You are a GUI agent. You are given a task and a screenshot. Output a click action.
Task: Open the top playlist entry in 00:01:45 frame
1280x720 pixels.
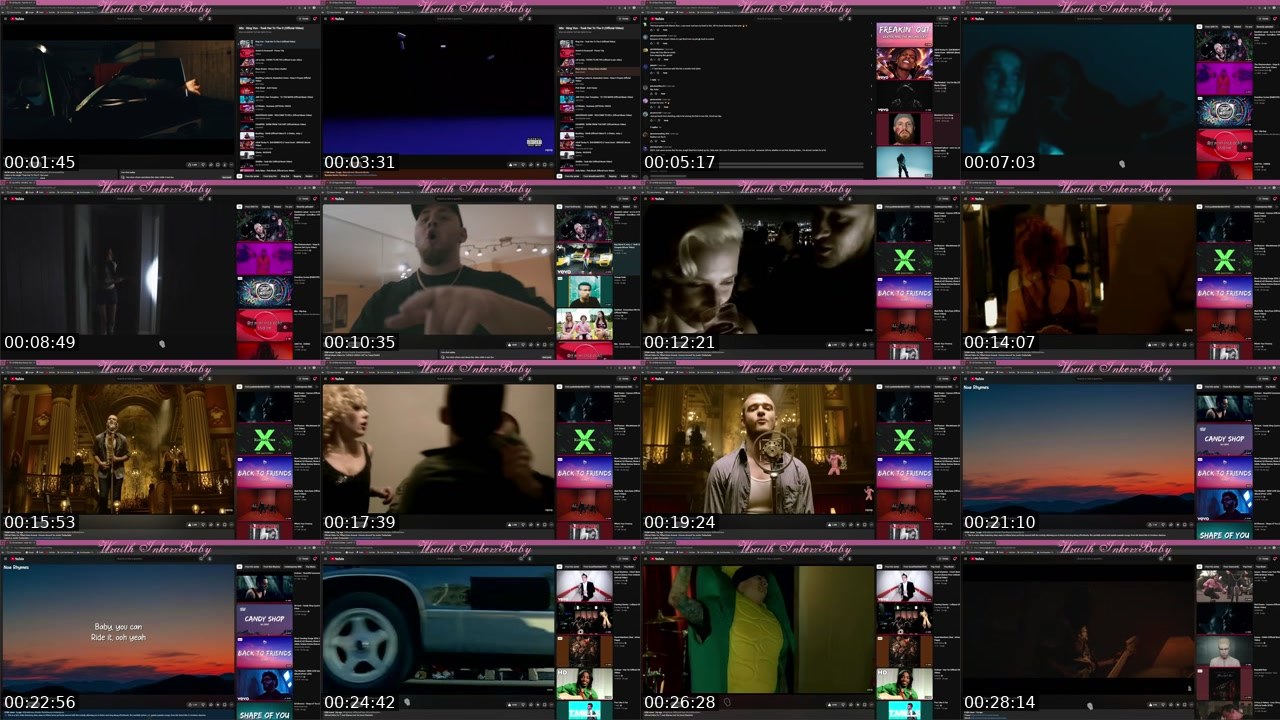[x=278, y=46]
